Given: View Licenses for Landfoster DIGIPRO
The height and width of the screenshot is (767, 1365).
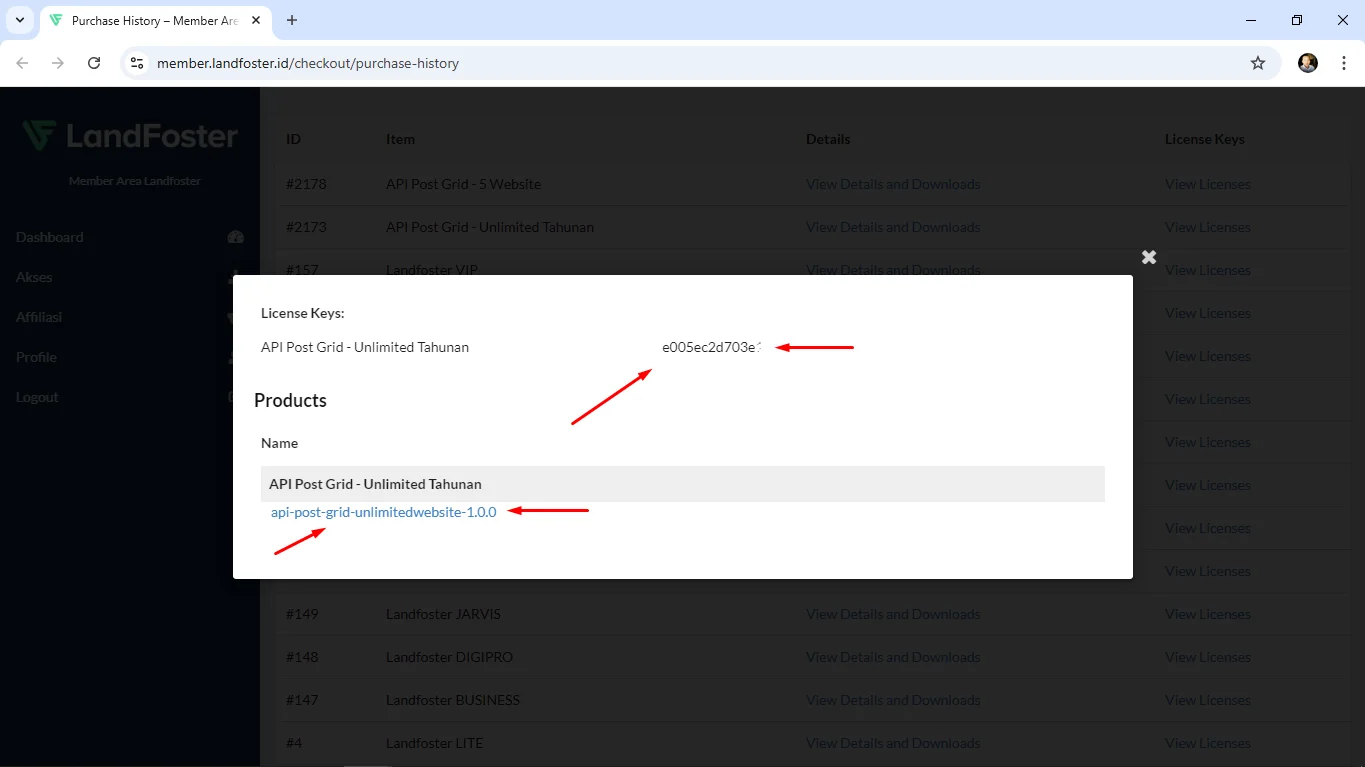Looking at the screenshot, I should [x=1208, y=657].
